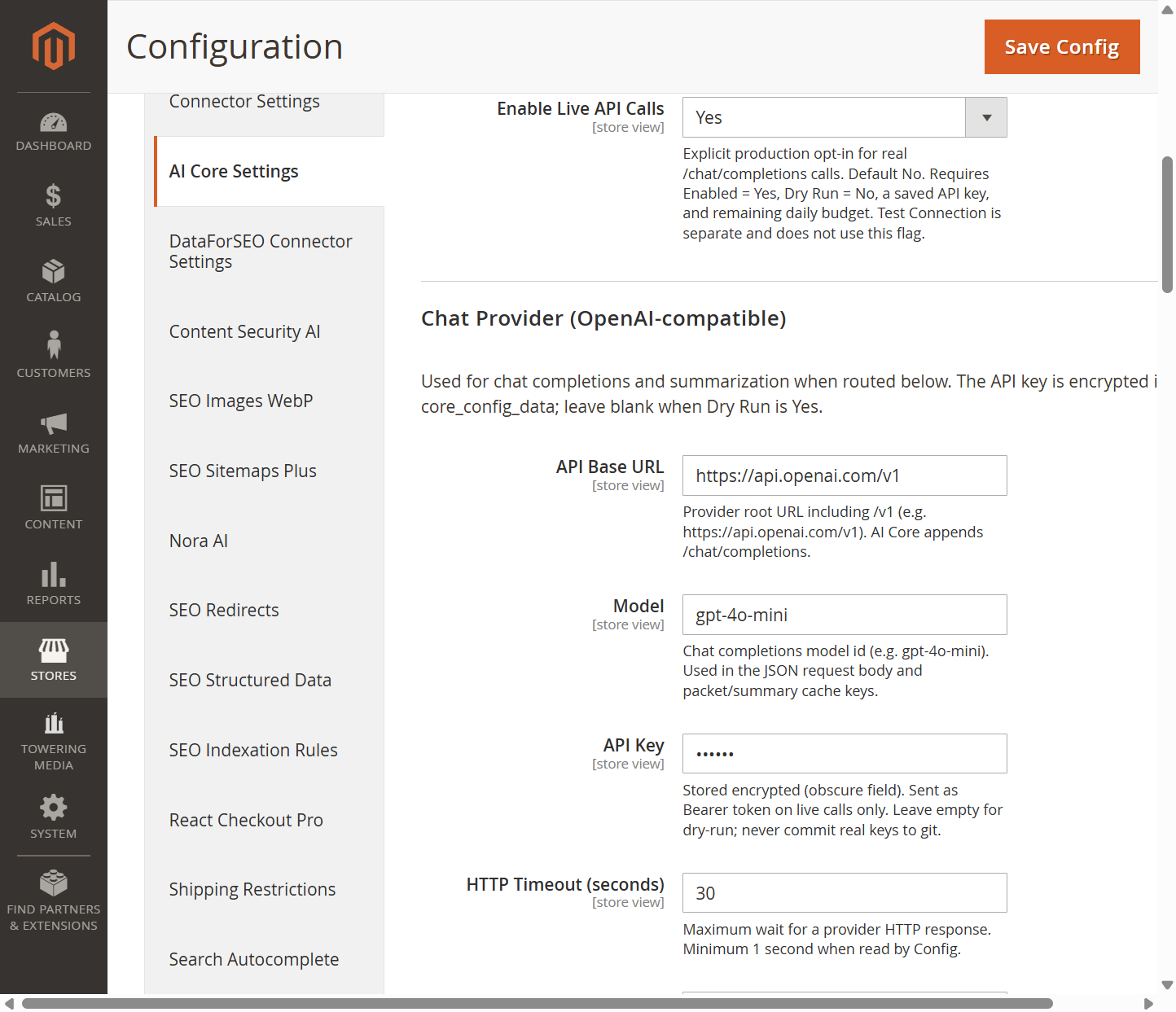The image size is (1176, 1012).
Task: Click the horizontal scrollbar thumb
Action: point(538,1003)
